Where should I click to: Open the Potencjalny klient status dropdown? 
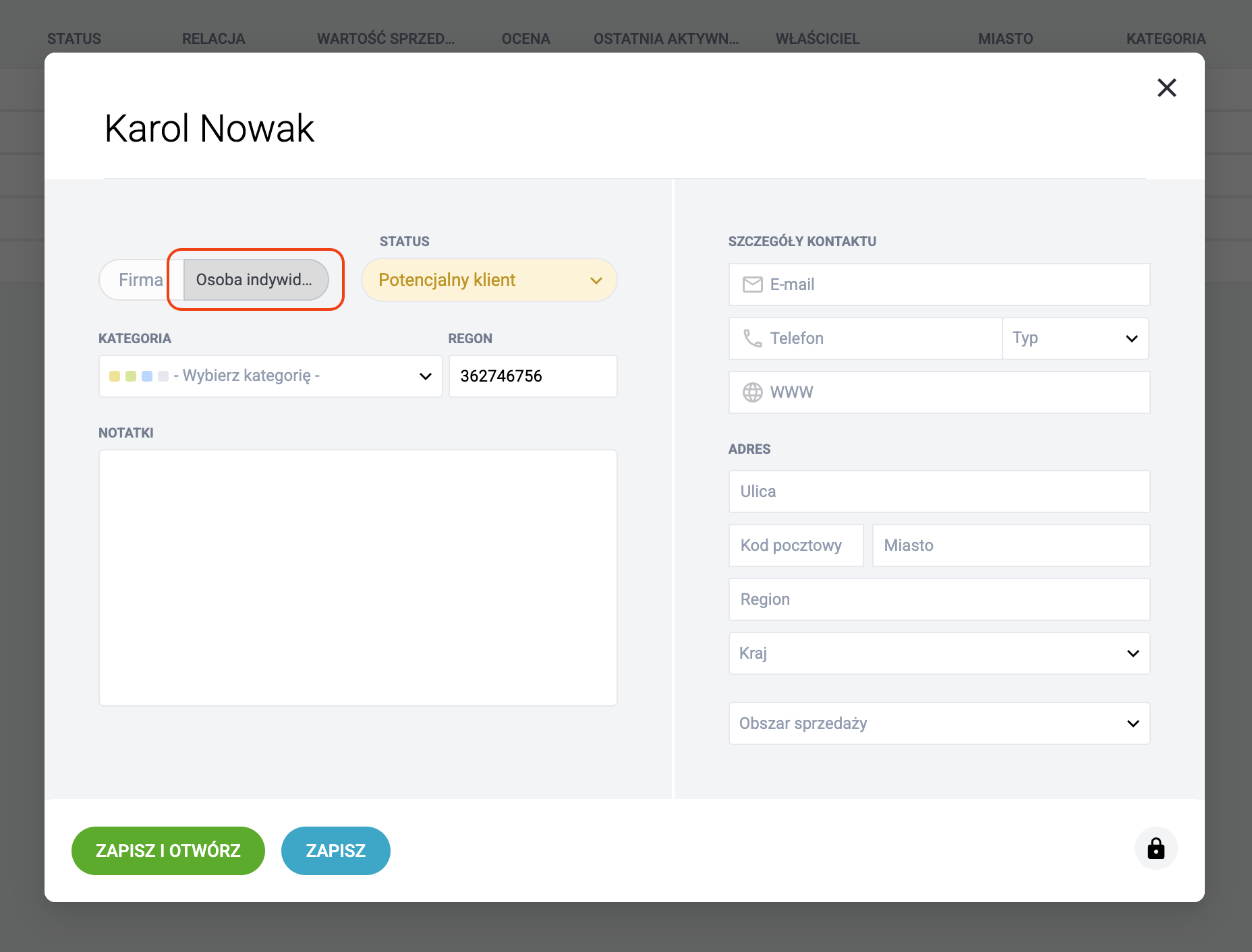(x=490, y=280)
